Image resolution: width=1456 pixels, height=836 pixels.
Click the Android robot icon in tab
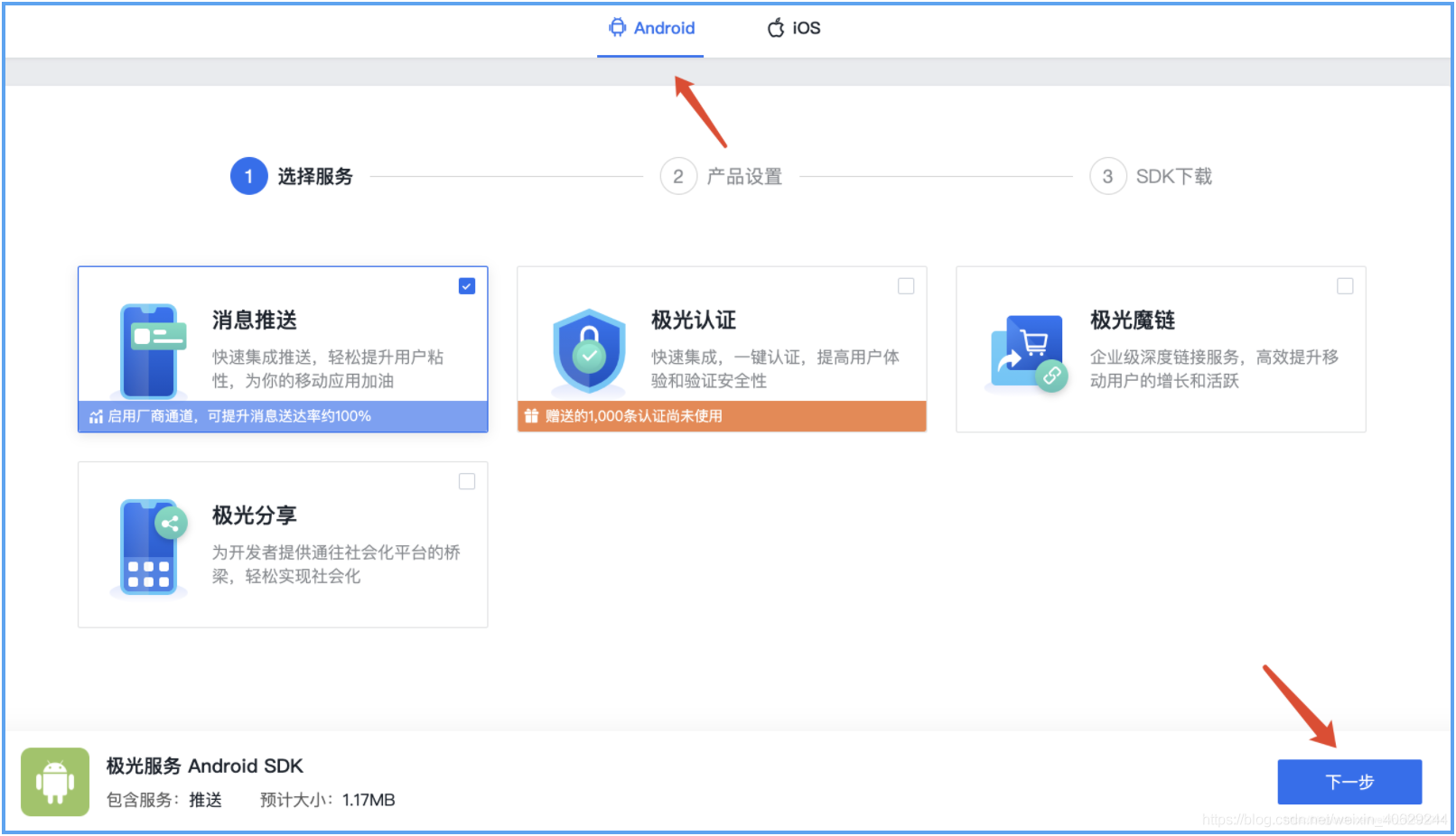(617, 28)
